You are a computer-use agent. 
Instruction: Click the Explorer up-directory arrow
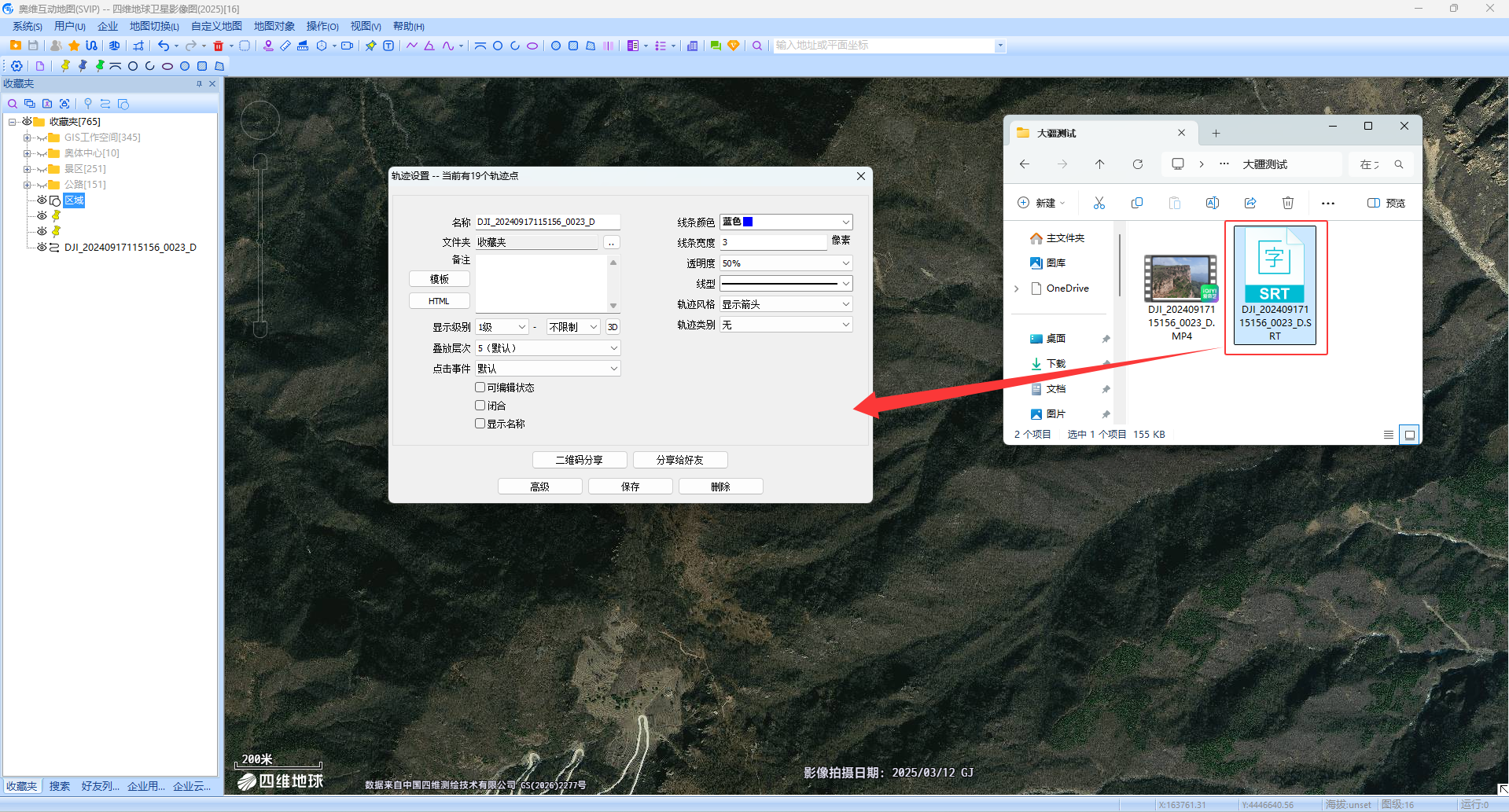pyautogui.click(x=1100, y=164)
